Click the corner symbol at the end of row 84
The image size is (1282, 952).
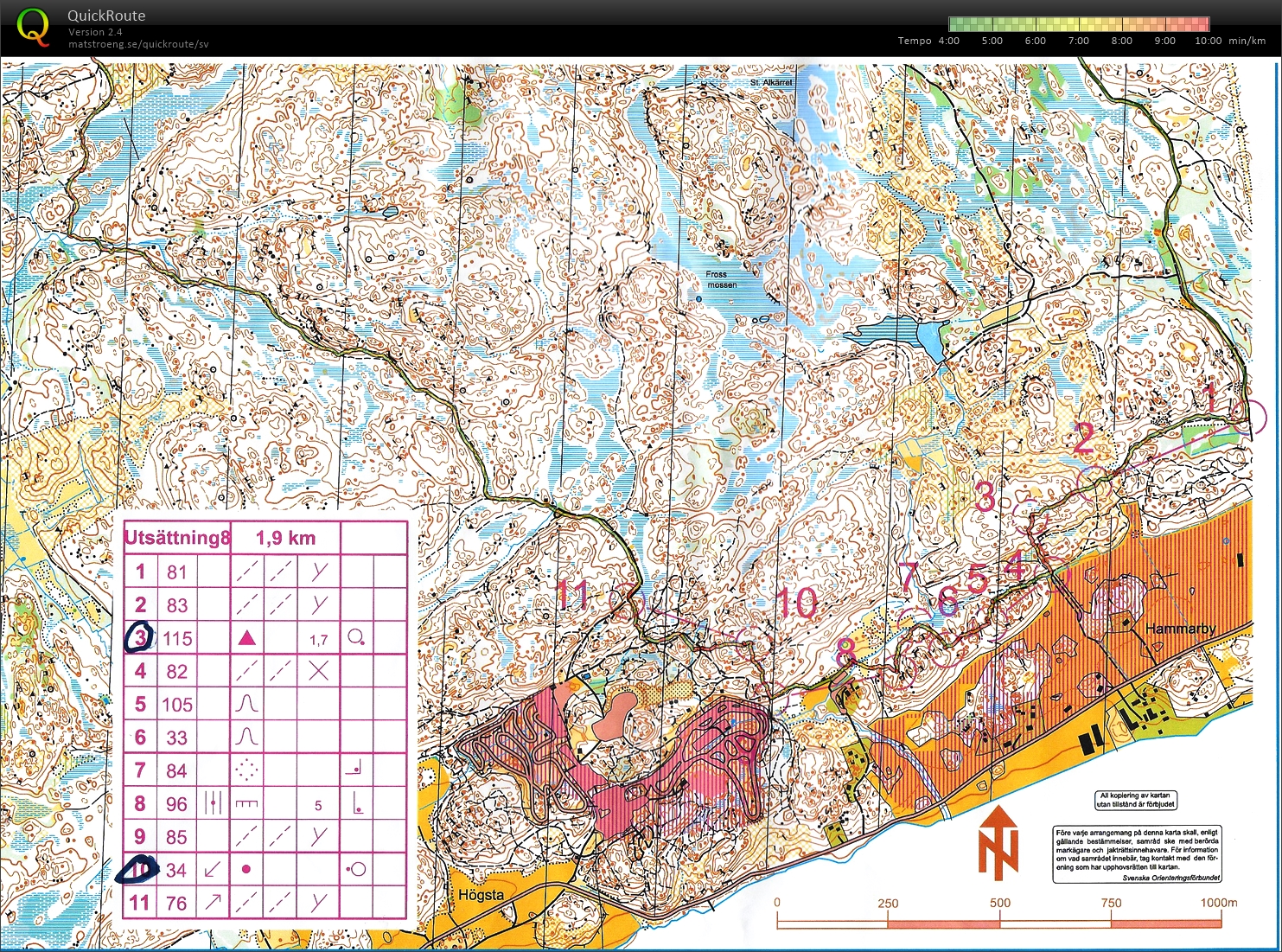[354, 768]
